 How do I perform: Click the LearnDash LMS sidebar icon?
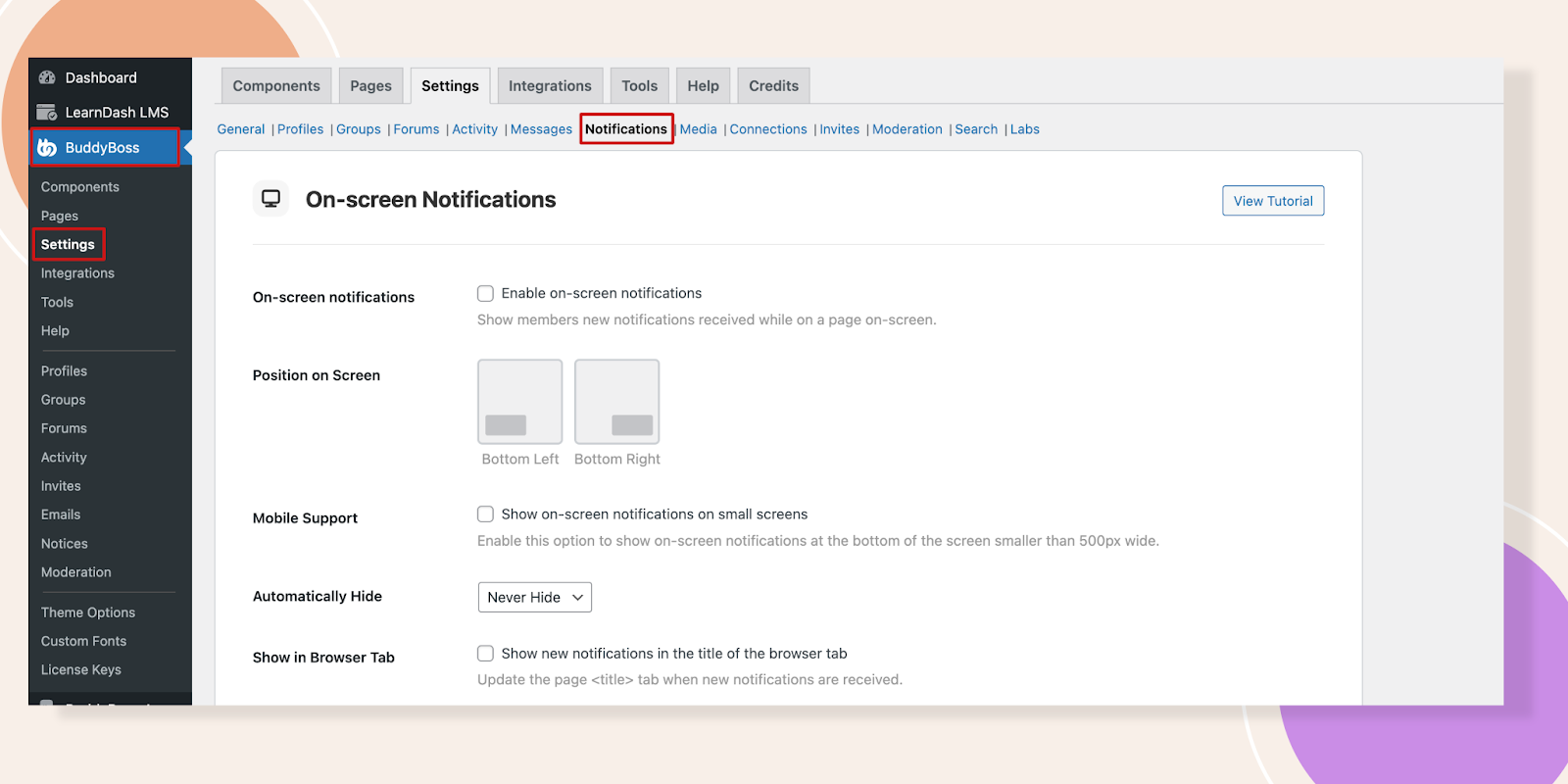[x=47, y=113]
